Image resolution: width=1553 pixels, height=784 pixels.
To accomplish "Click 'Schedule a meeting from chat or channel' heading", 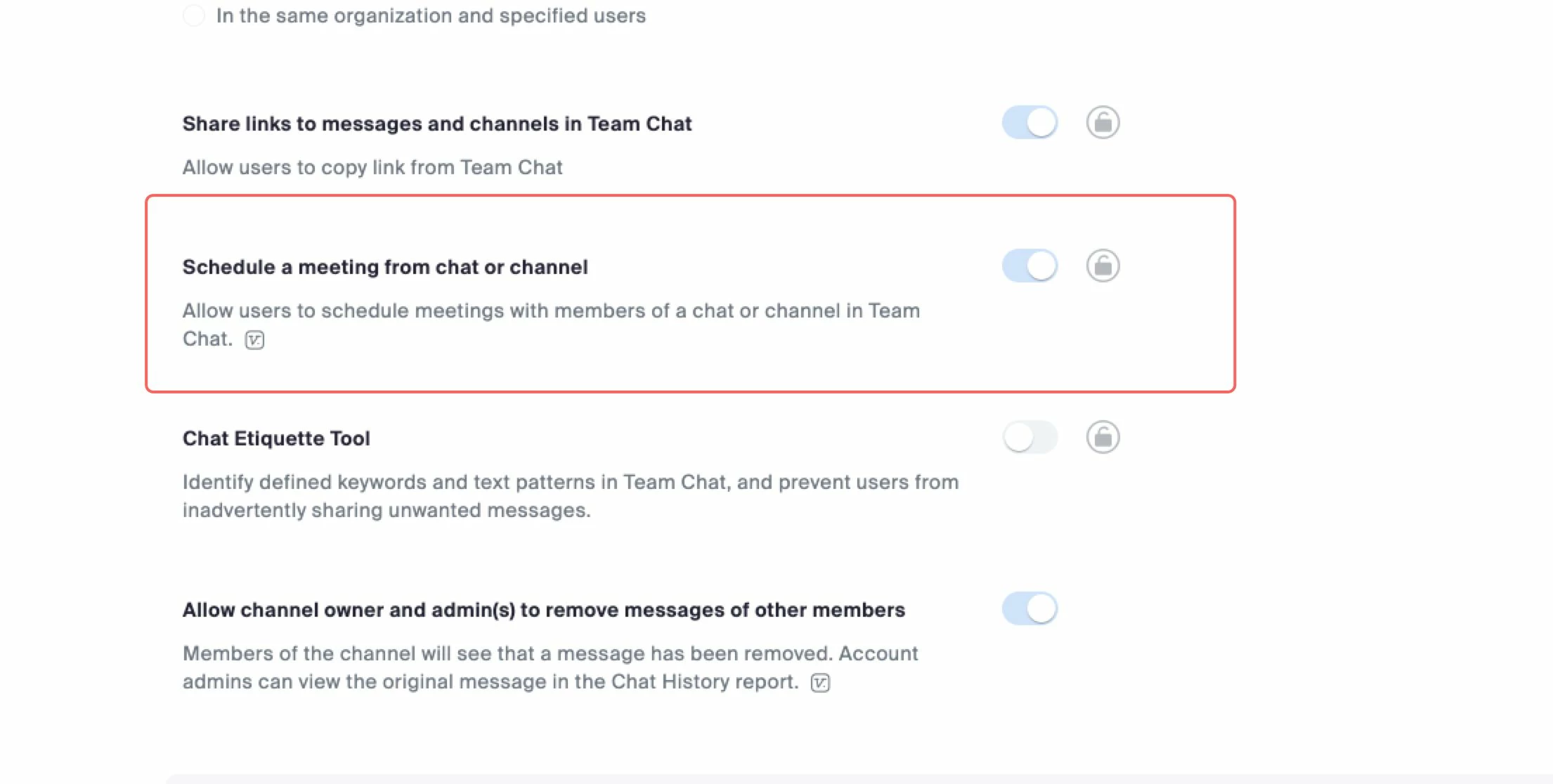I will pyautogui.click(x=384, y=267).
